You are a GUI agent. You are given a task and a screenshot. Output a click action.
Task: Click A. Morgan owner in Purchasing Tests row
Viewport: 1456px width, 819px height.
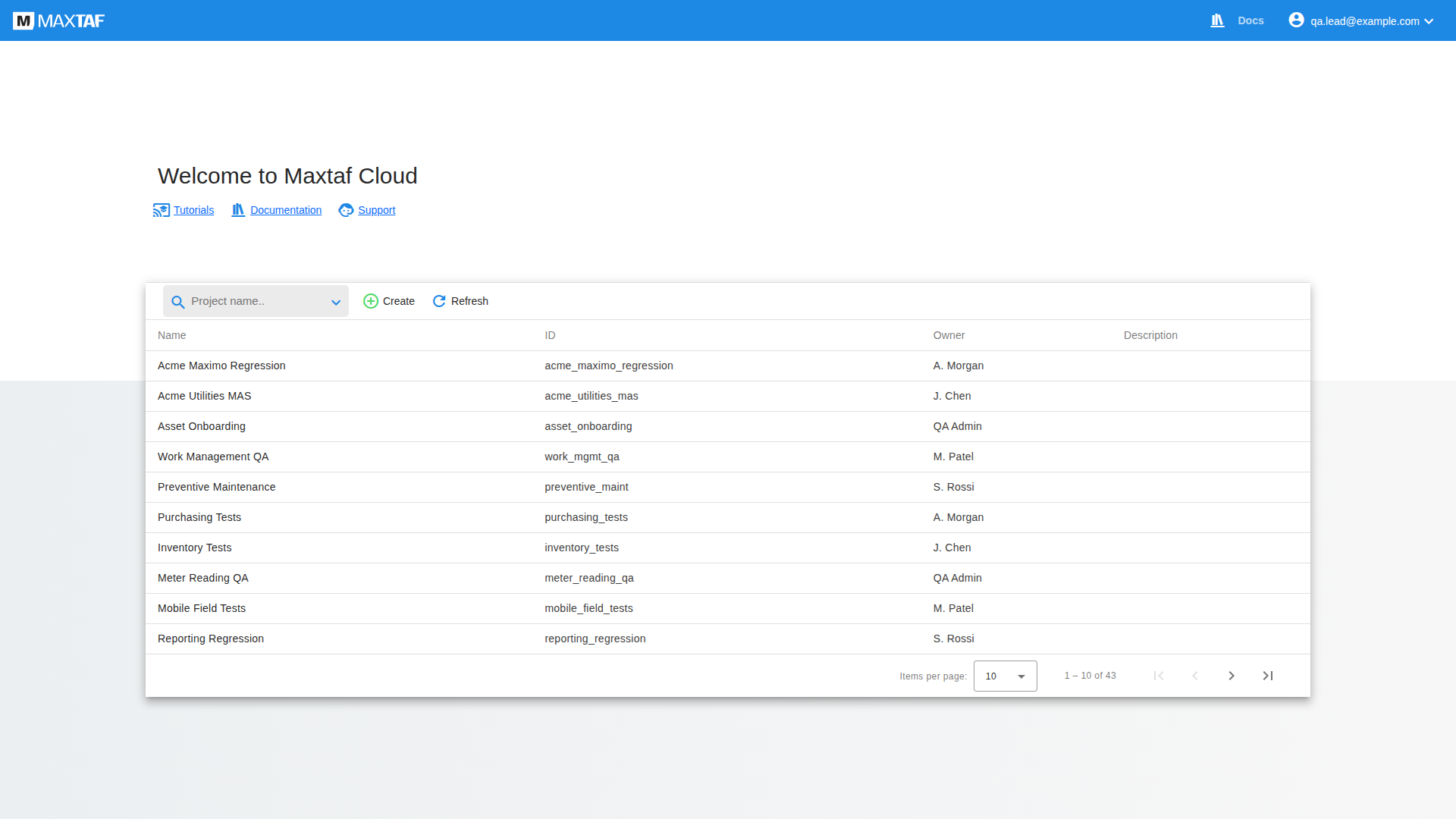click(959, 517)
